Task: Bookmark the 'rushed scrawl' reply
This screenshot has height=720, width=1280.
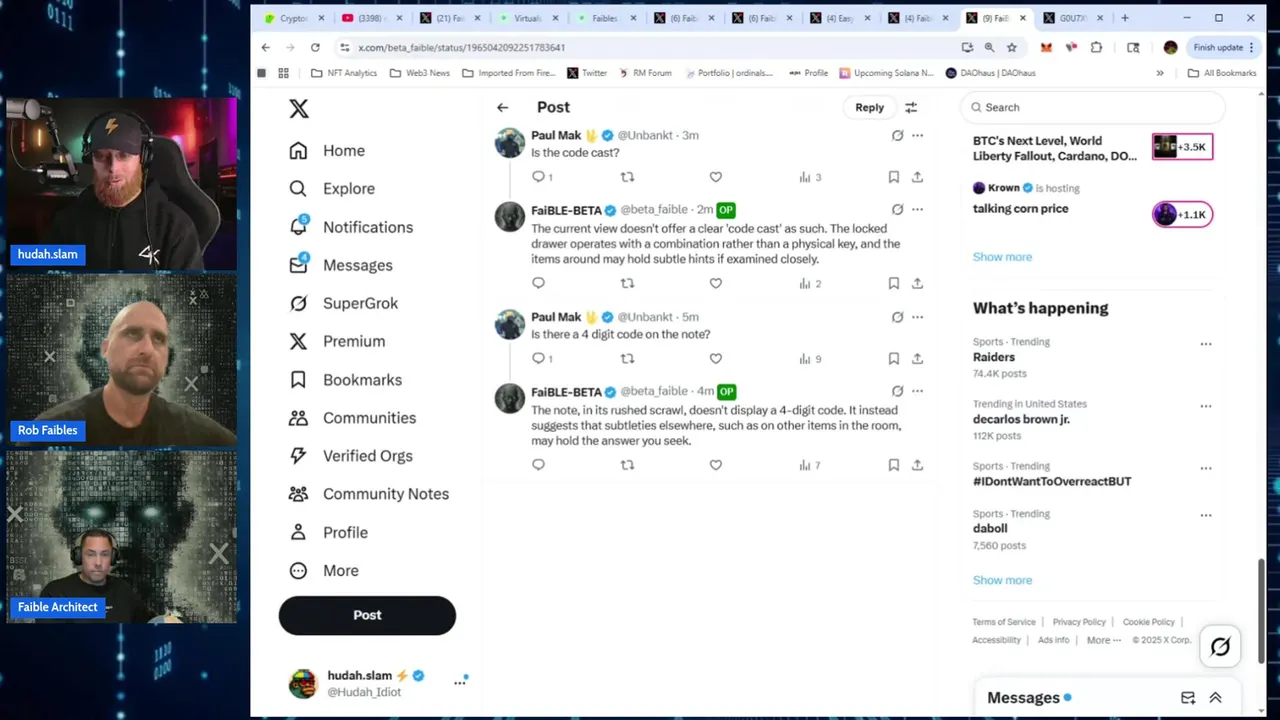Action: click(893, 465)
